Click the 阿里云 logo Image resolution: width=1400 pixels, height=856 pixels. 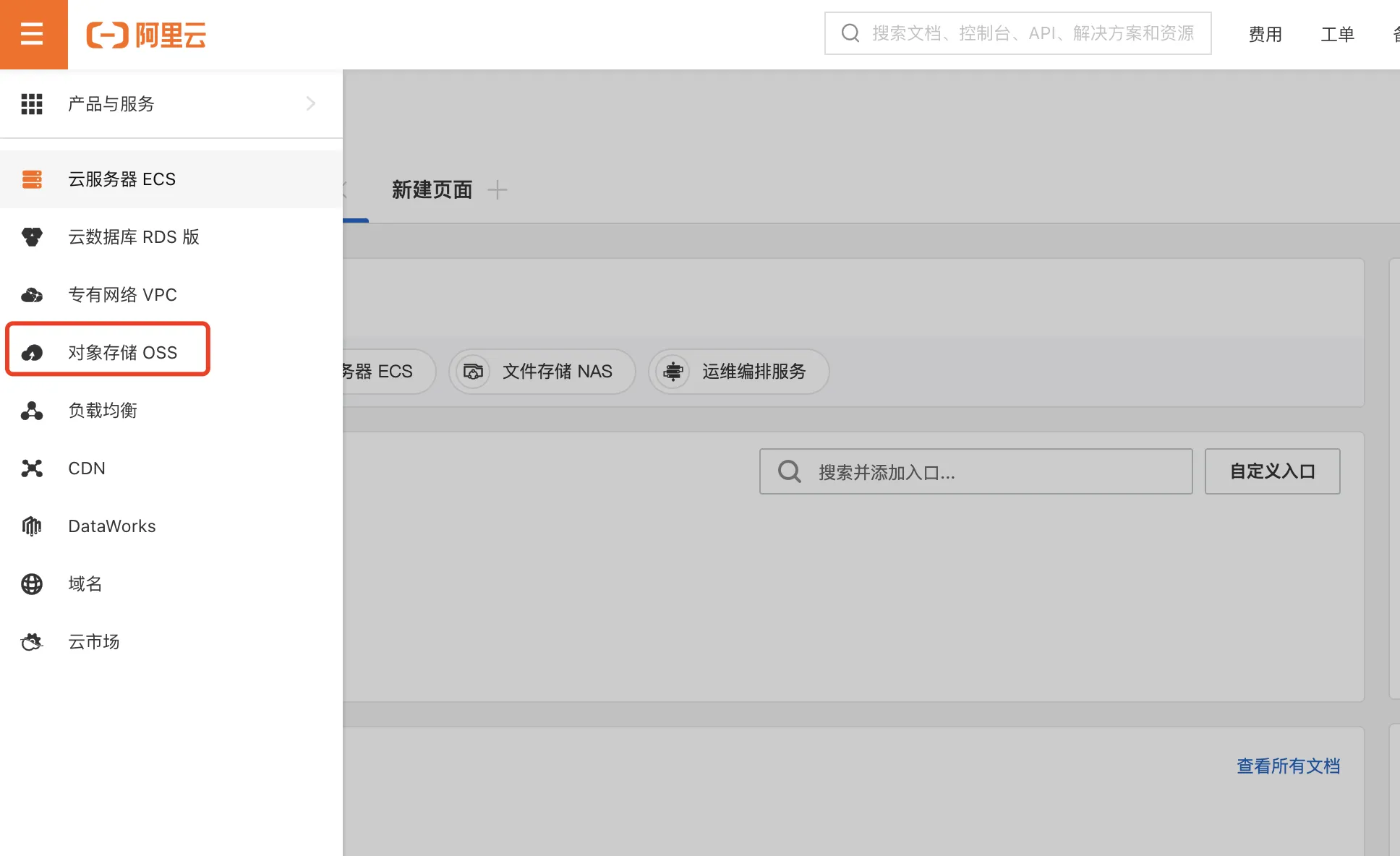pyautogui.click(x=145, y=34)
